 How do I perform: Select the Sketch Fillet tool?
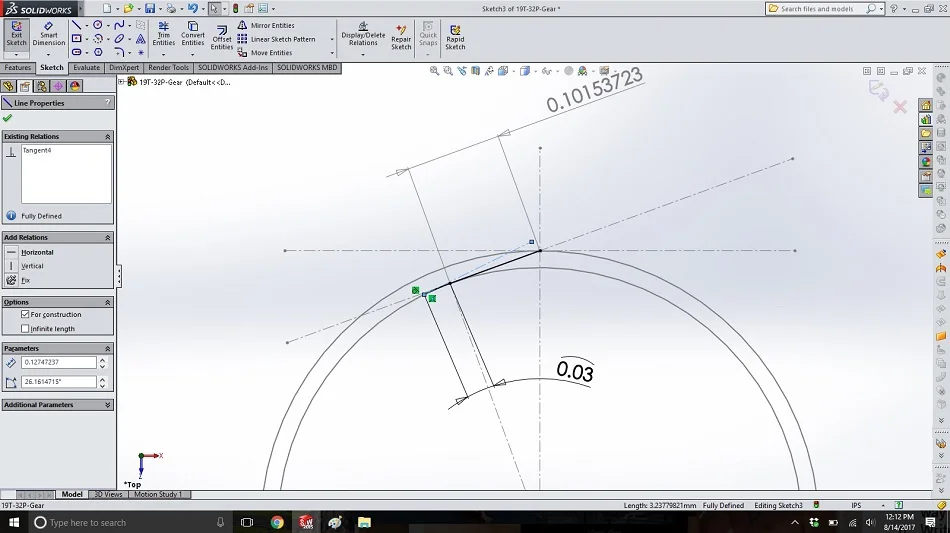(119, 52)
